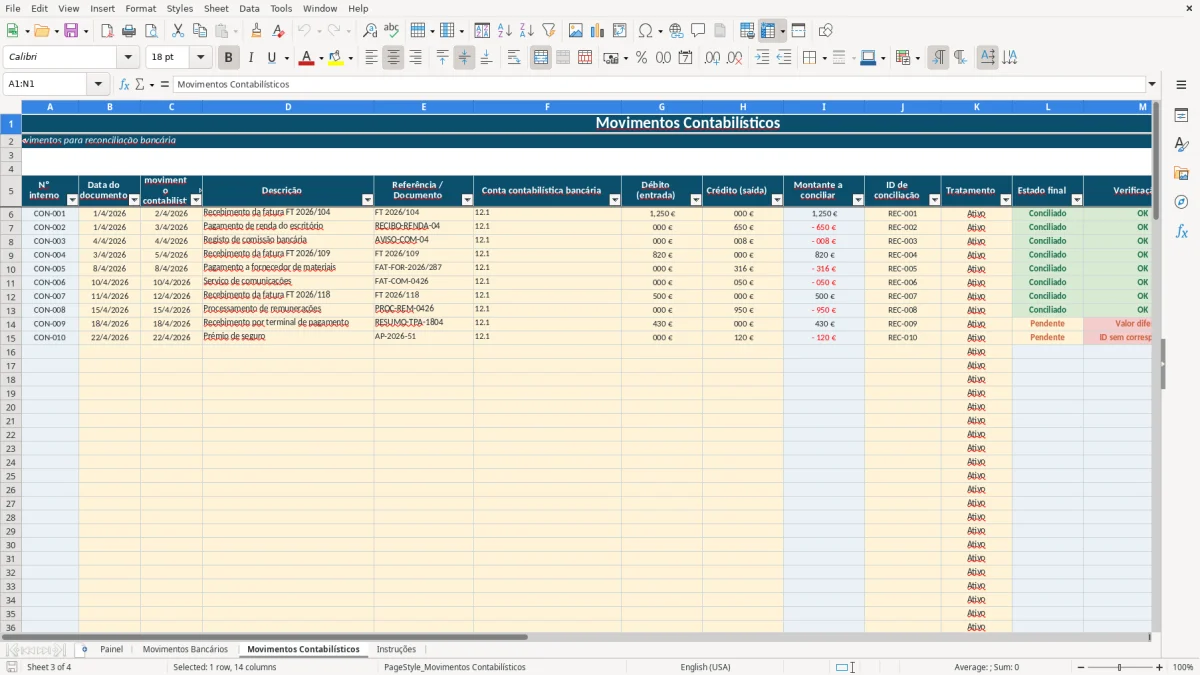Apply the yellow background color swatch
The width and height of the screenshot is (1200, 675).
tap(336, 58)
